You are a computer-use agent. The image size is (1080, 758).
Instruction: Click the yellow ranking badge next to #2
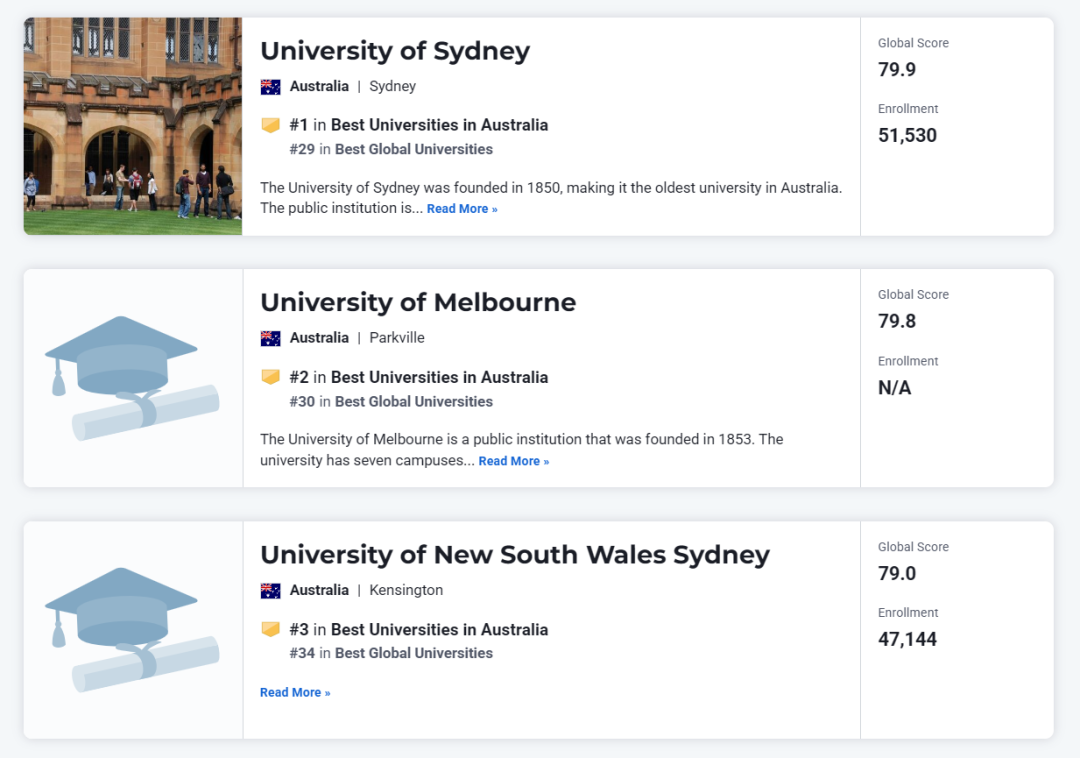pos(270,377)
